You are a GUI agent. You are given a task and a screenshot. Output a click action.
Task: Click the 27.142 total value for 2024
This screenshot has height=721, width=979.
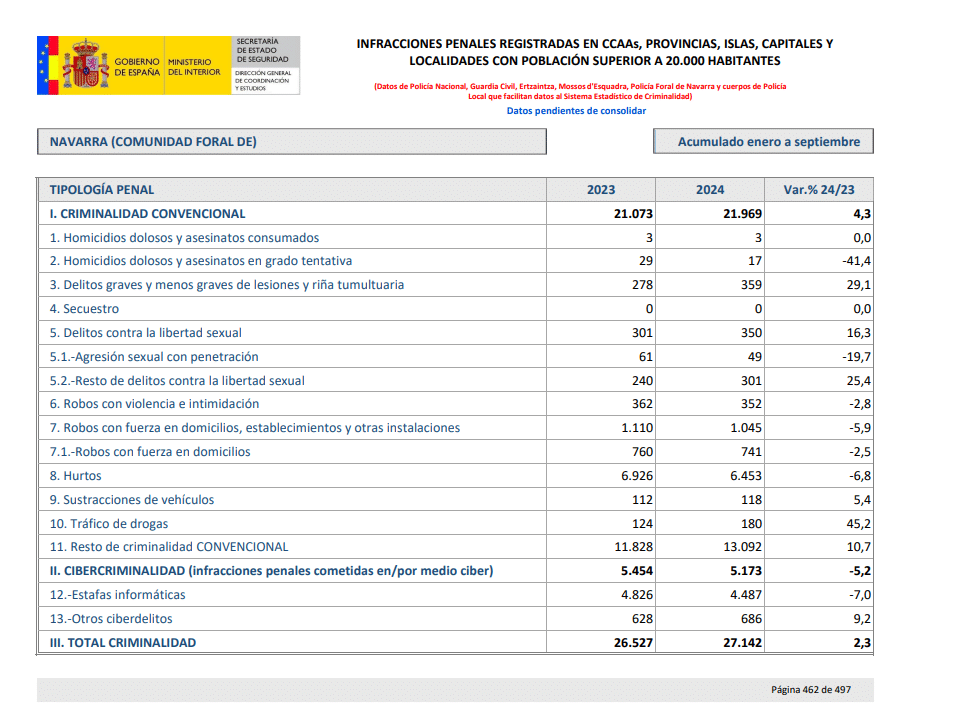pos(741,643)
